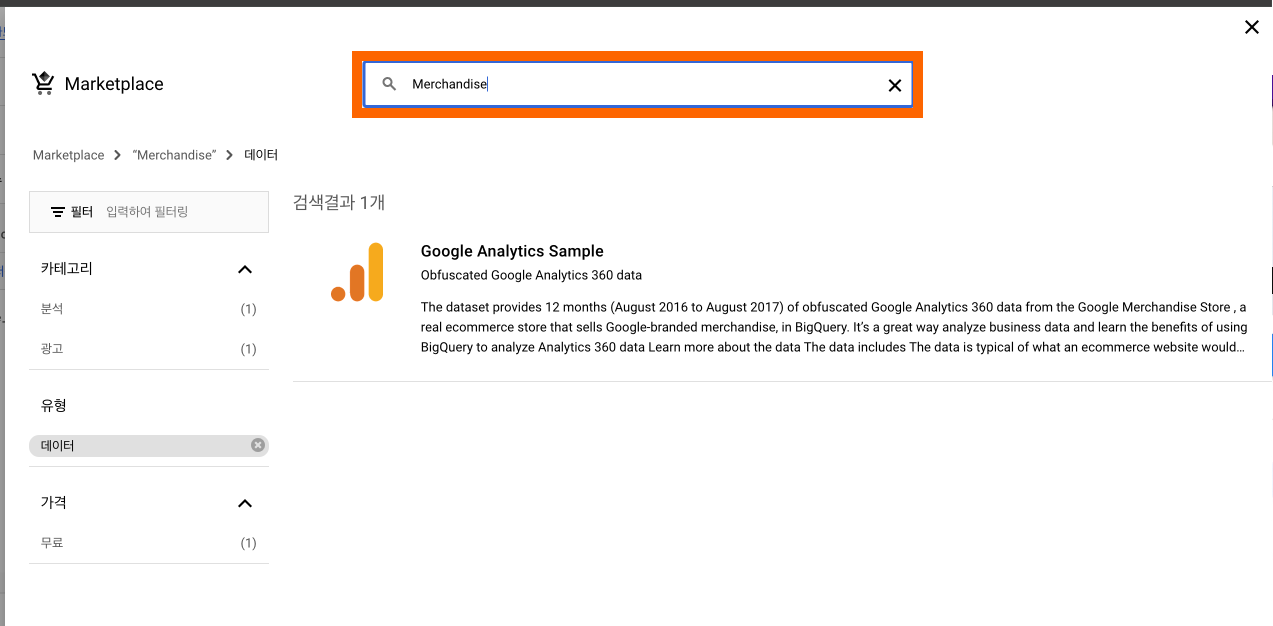Screen dimensions: 1273x626
Task: Click the magnifier search icon
Action: (x=390, y=85)
